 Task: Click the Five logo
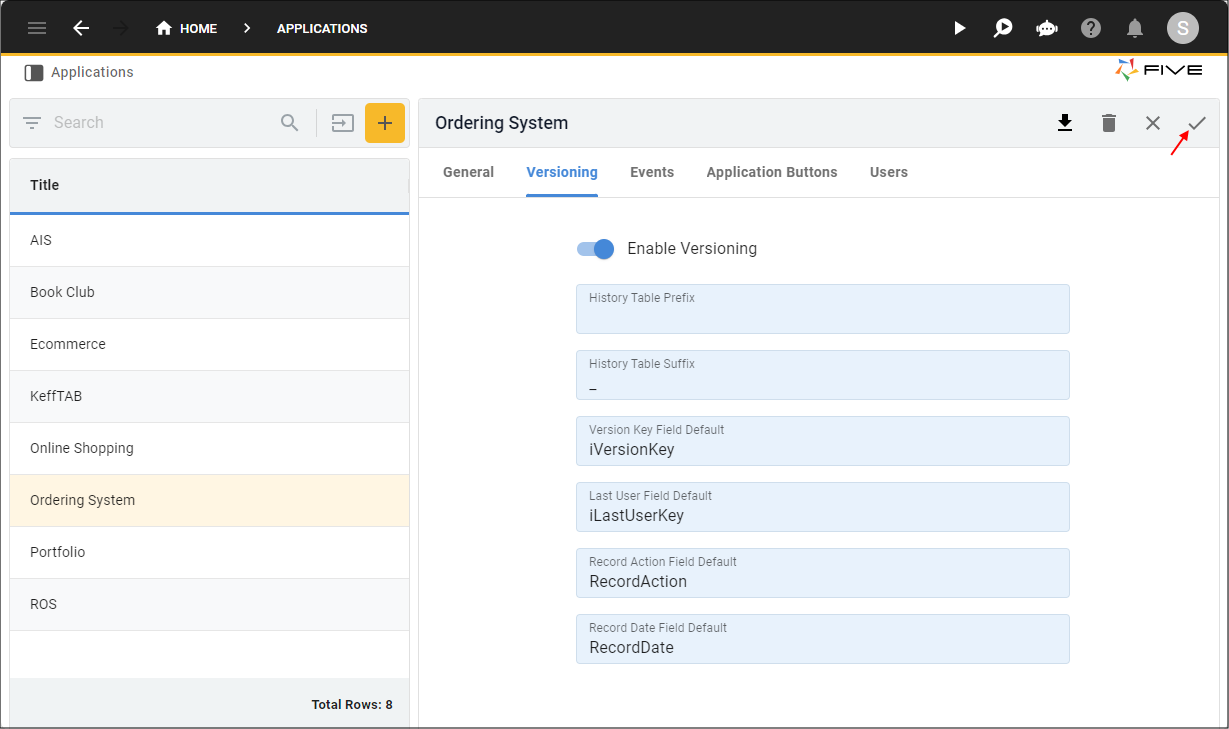tap(1158, 70)
